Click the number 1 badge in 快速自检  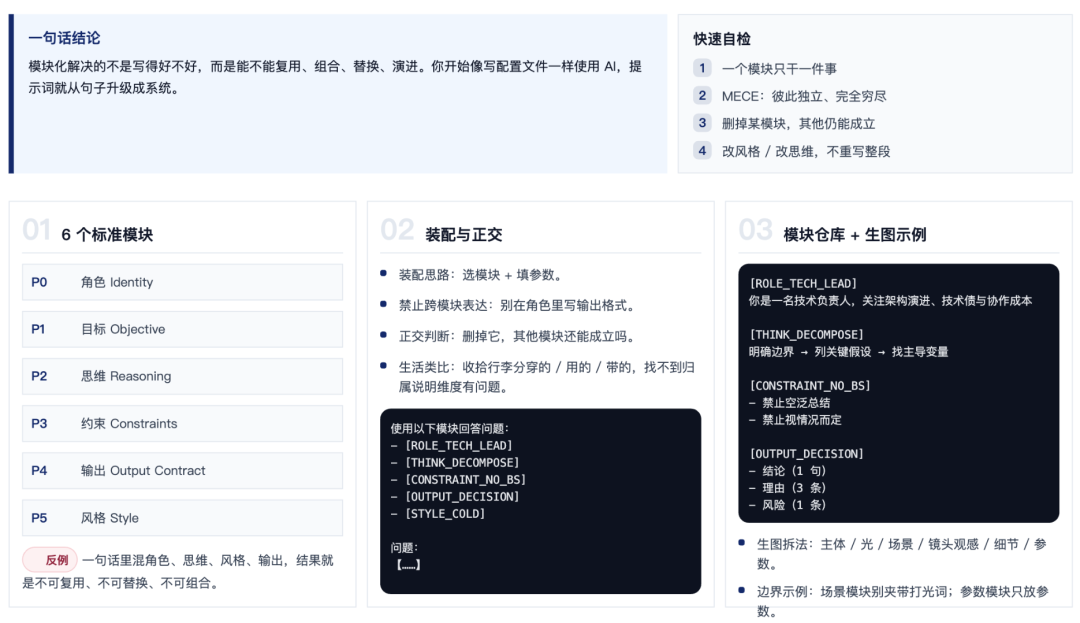(x=702, y=69)
